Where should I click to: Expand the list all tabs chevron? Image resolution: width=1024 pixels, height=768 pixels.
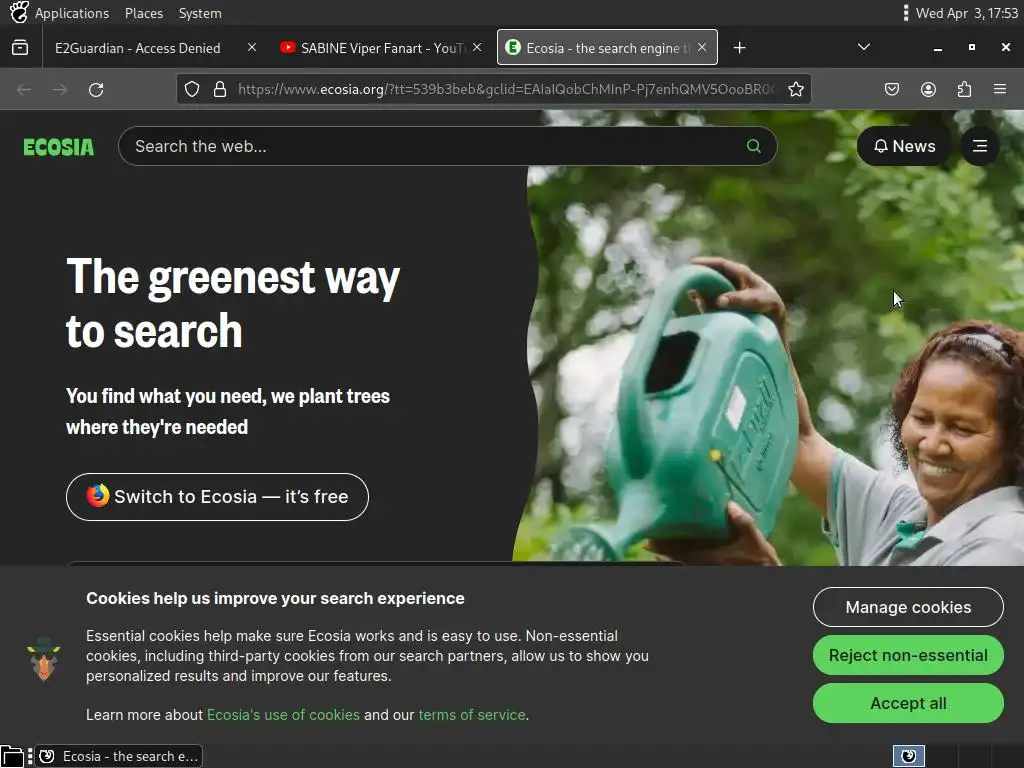pos(863,47)
